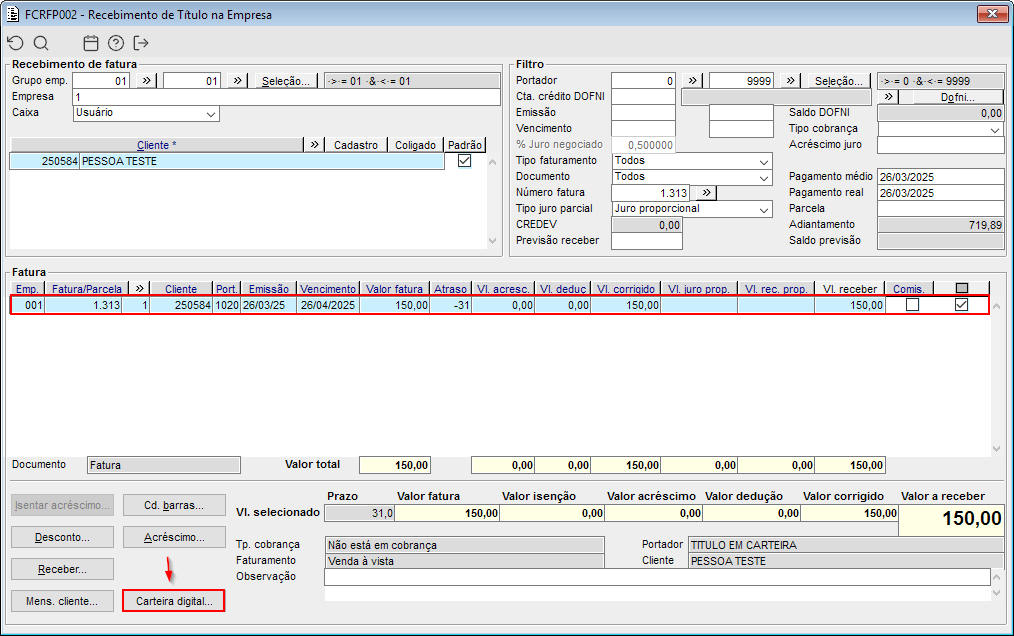Click the Observação text field
Image resolution: width=1014 pixels, height=636 pixels.
[657, 577]
